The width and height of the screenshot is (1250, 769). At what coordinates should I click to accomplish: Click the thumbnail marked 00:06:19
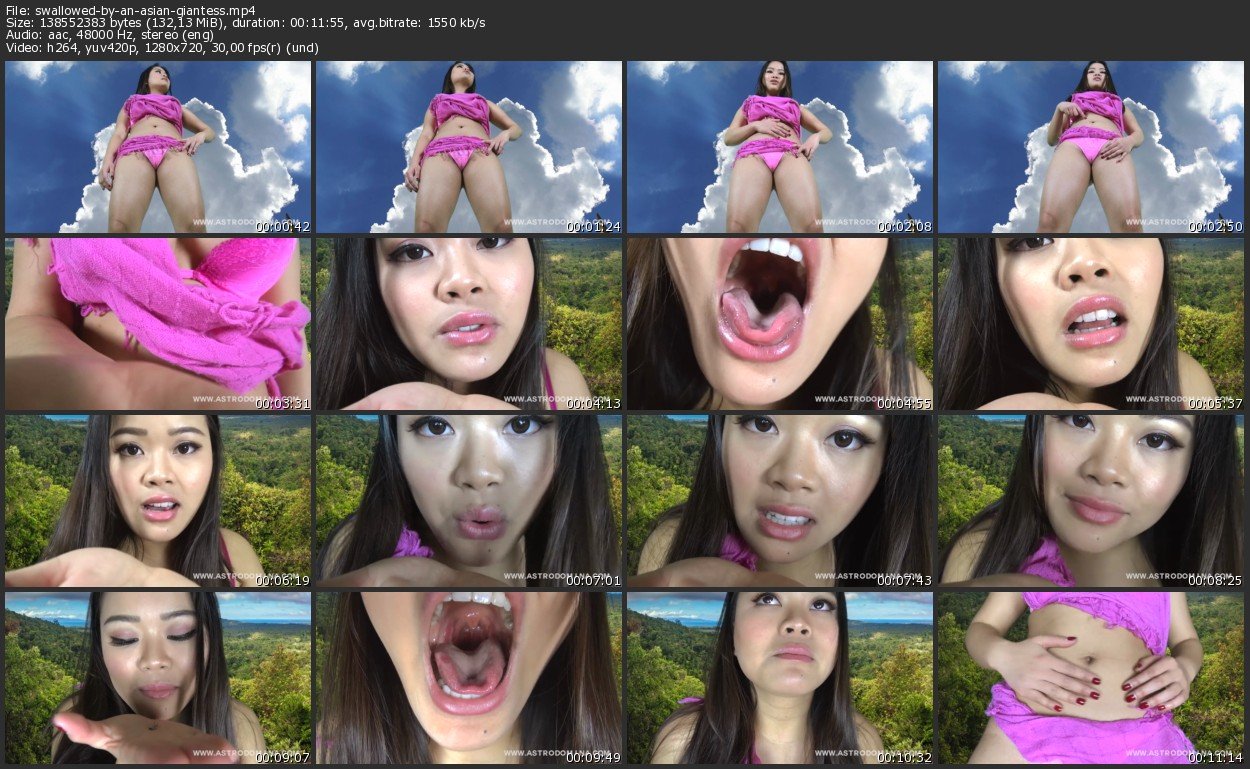coord(158,501)
